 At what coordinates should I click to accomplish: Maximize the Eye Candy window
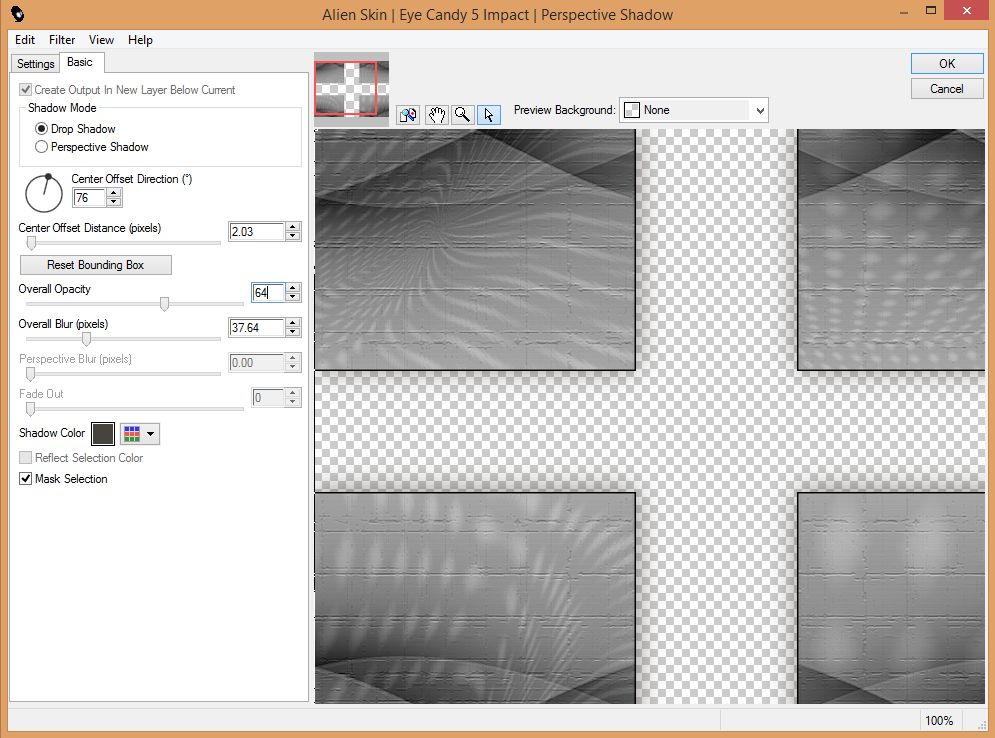(x=930, y=10)
